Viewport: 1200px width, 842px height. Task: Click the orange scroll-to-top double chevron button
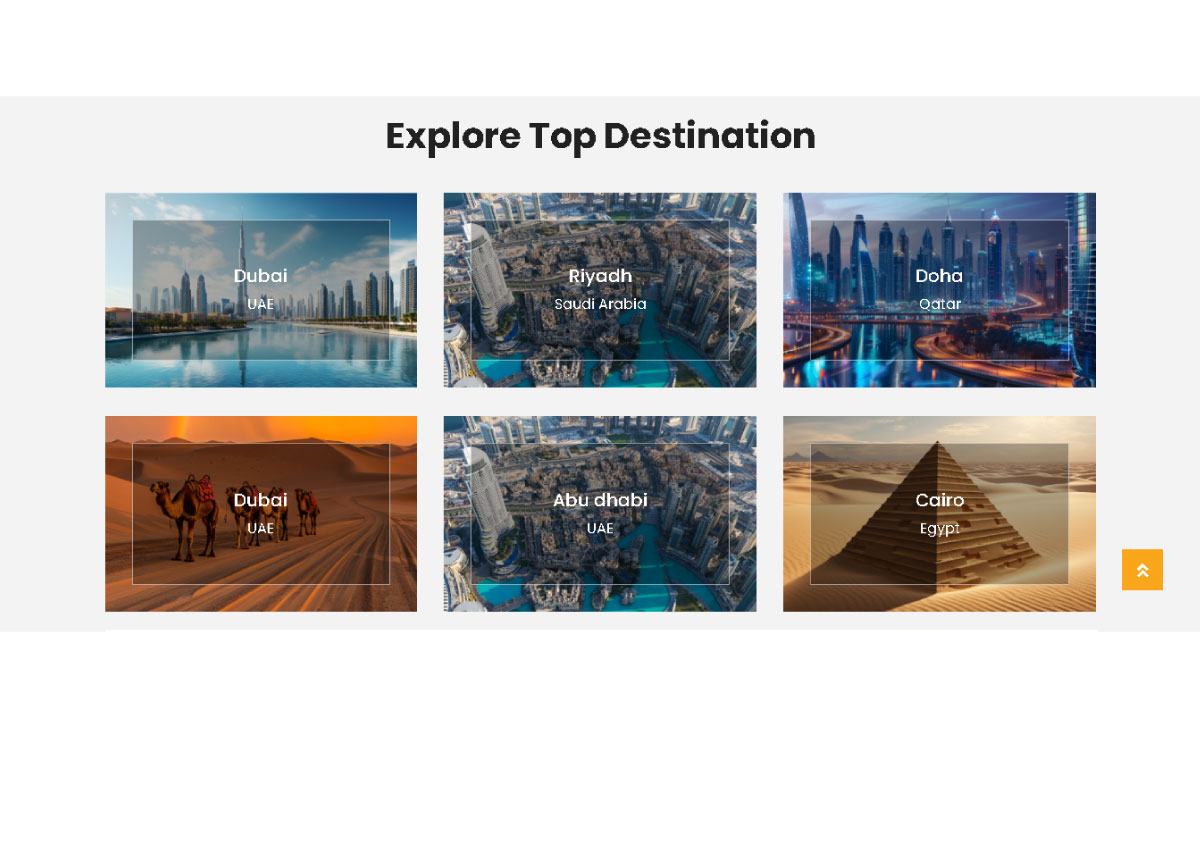[1142, 570]
